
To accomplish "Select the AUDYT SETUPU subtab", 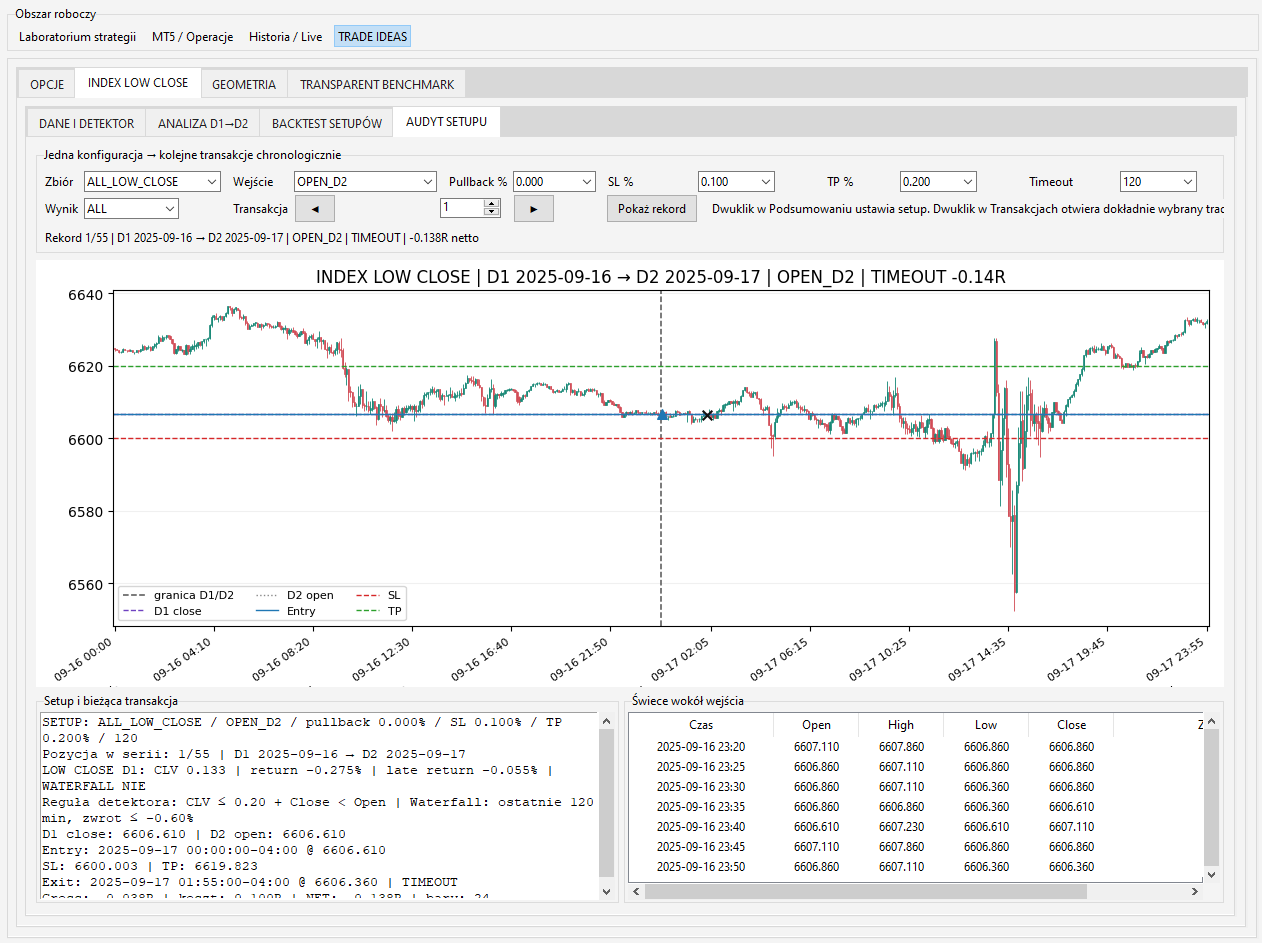I will pos(447,122).
